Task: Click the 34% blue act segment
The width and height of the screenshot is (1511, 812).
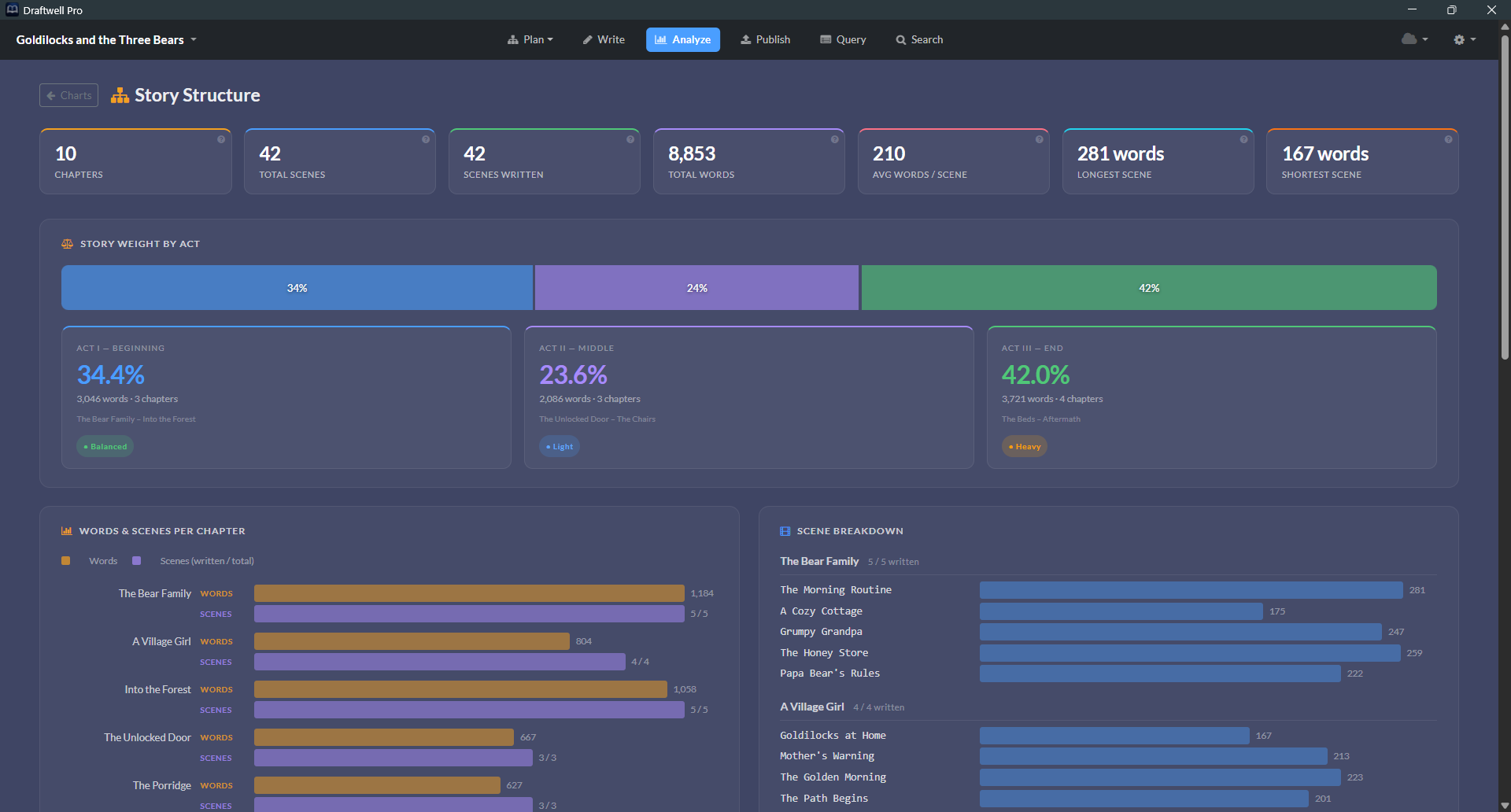Action: coord(297,288)
